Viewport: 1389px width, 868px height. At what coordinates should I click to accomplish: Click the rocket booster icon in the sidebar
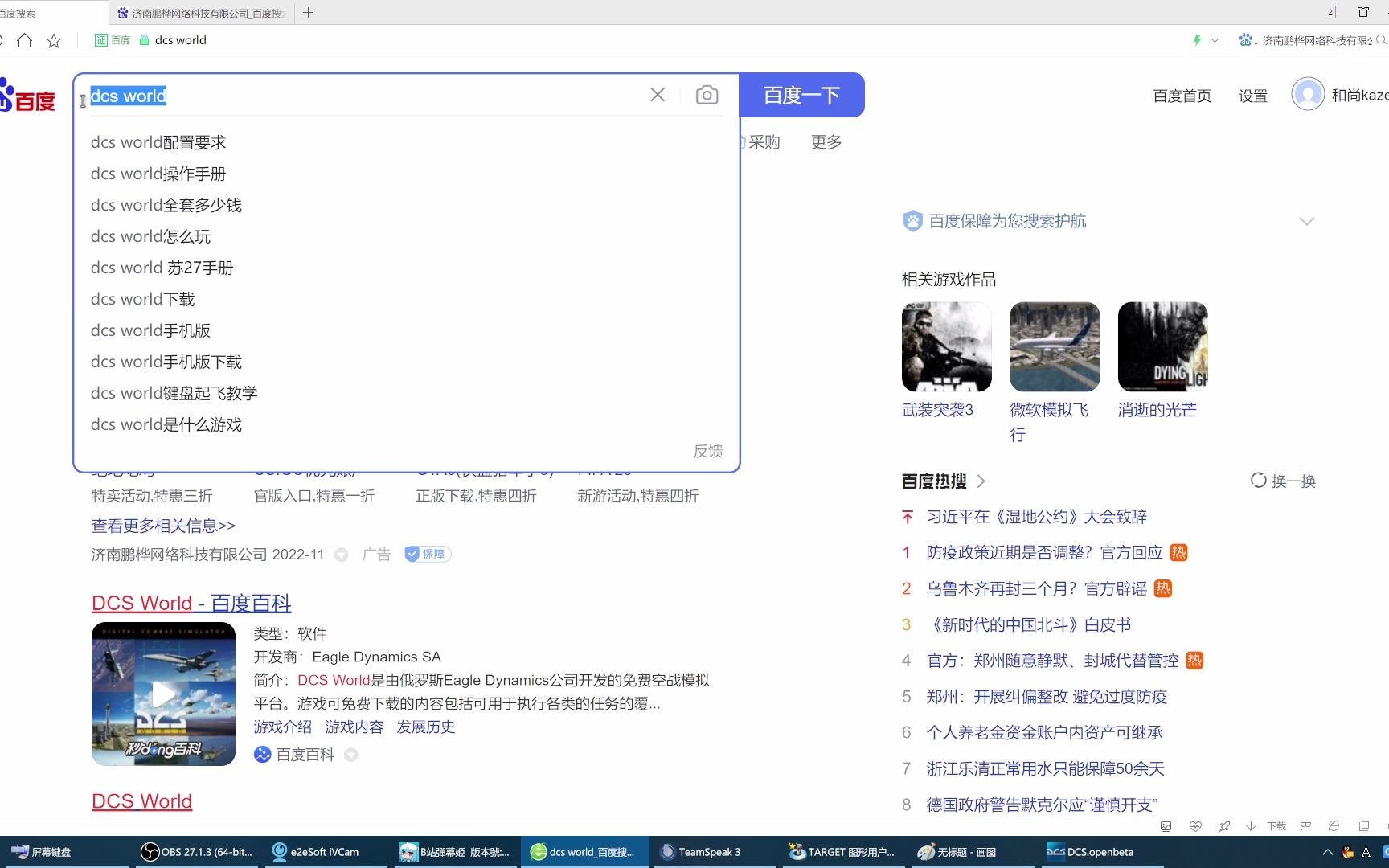coord(1225,826)
